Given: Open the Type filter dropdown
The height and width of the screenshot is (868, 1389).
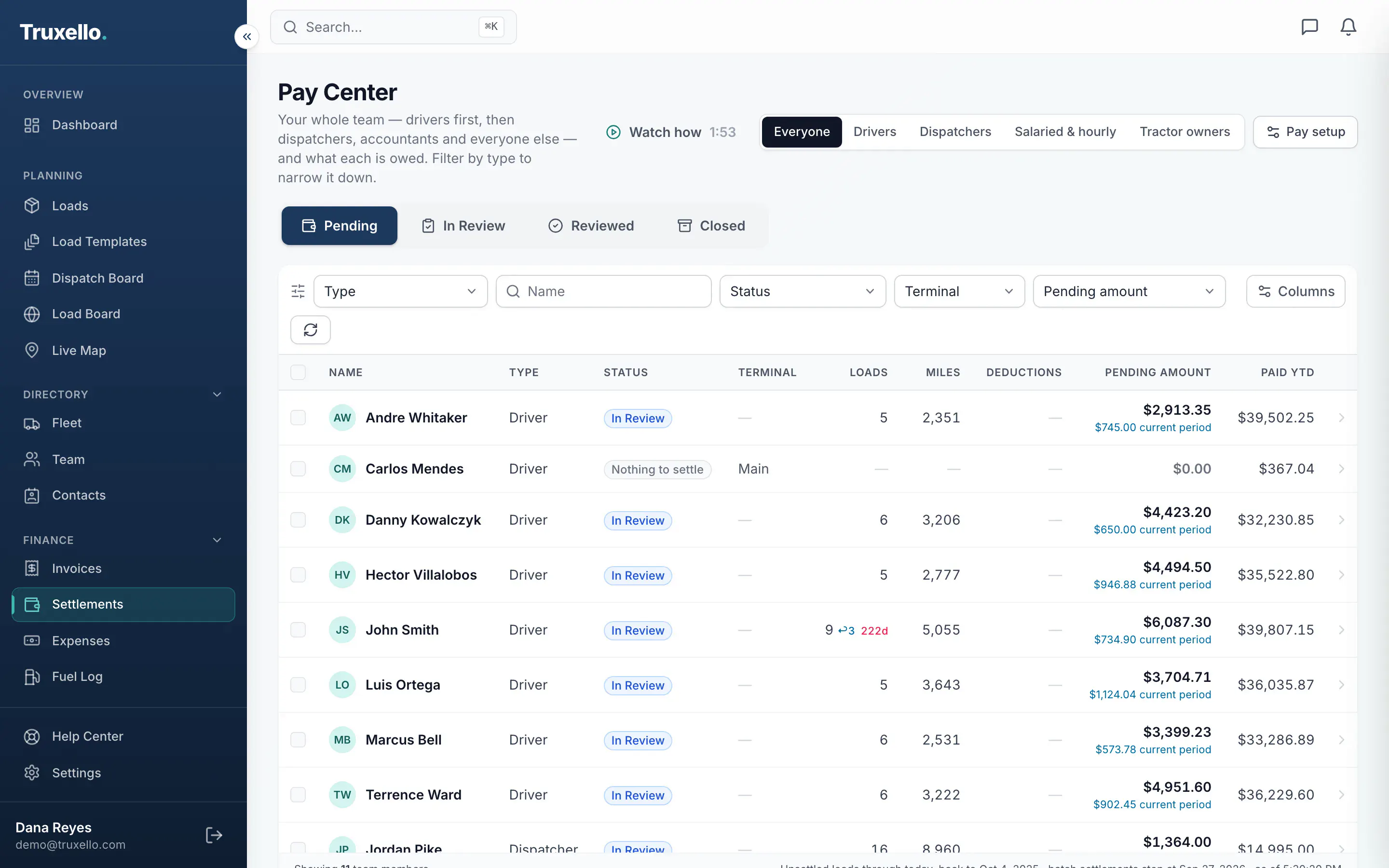Looking at the screenshot, I should [x=401, y=292].
